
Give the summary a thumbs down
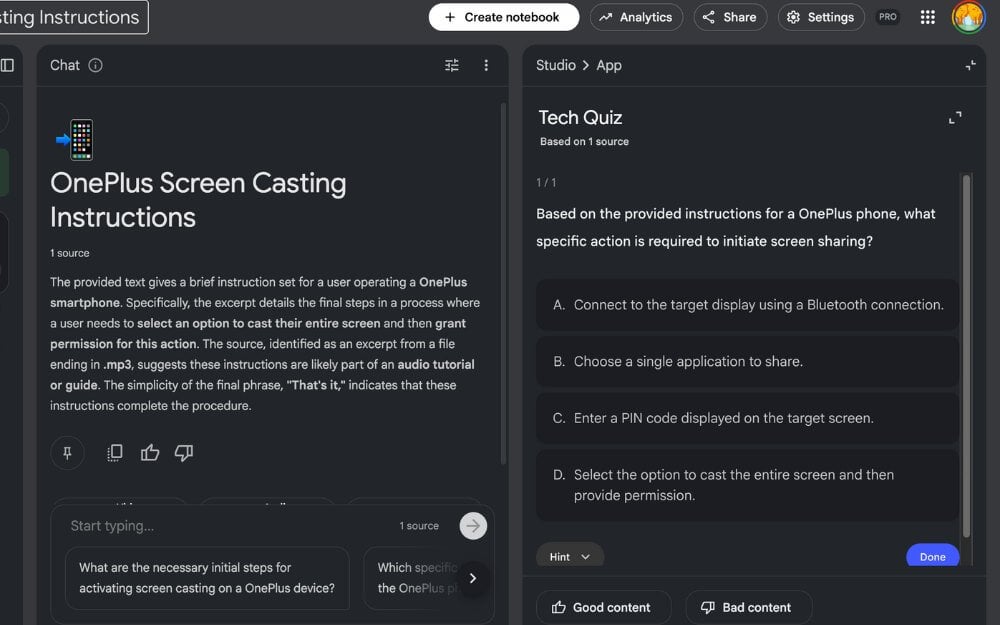pos(184,453)
